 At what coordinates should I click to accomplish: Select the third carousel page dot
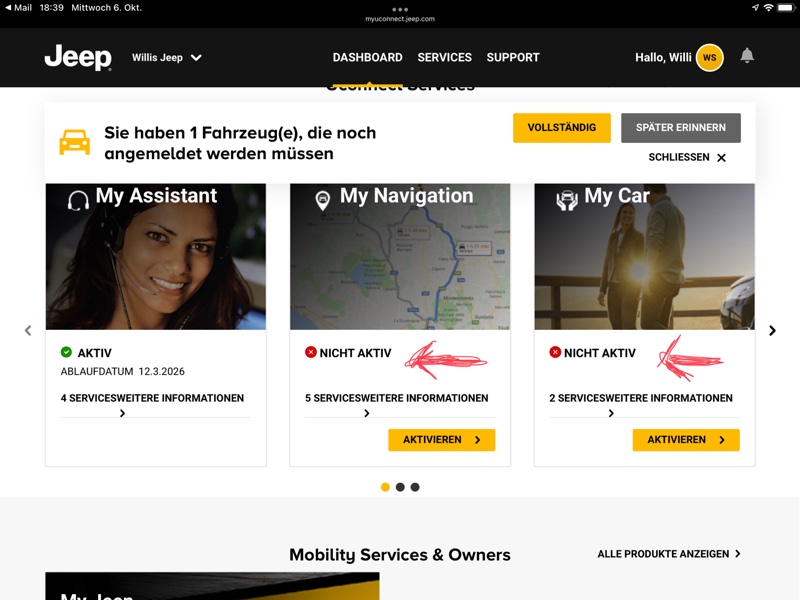coord(415,487)
